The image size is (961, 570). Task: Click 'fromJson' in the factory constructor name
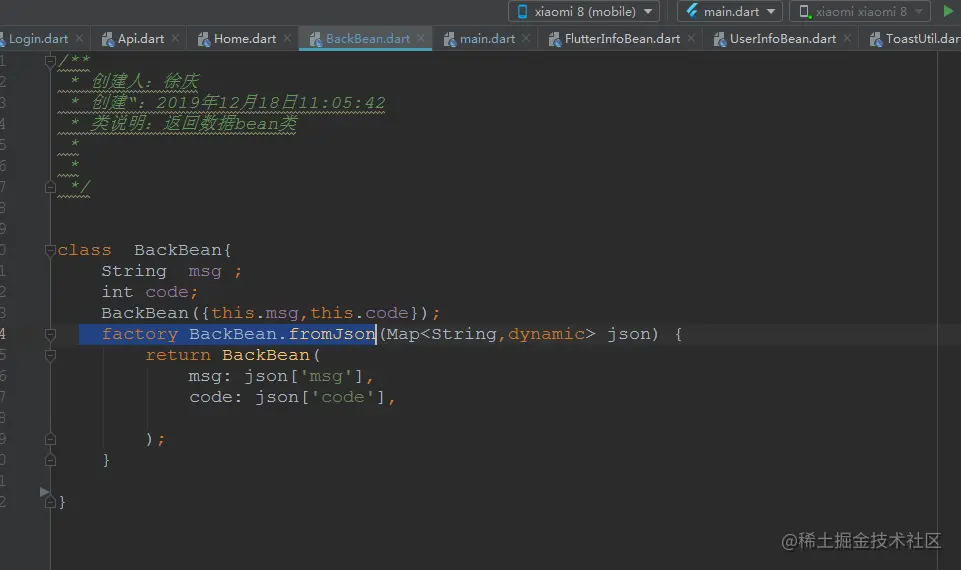[x=332, y=334]
